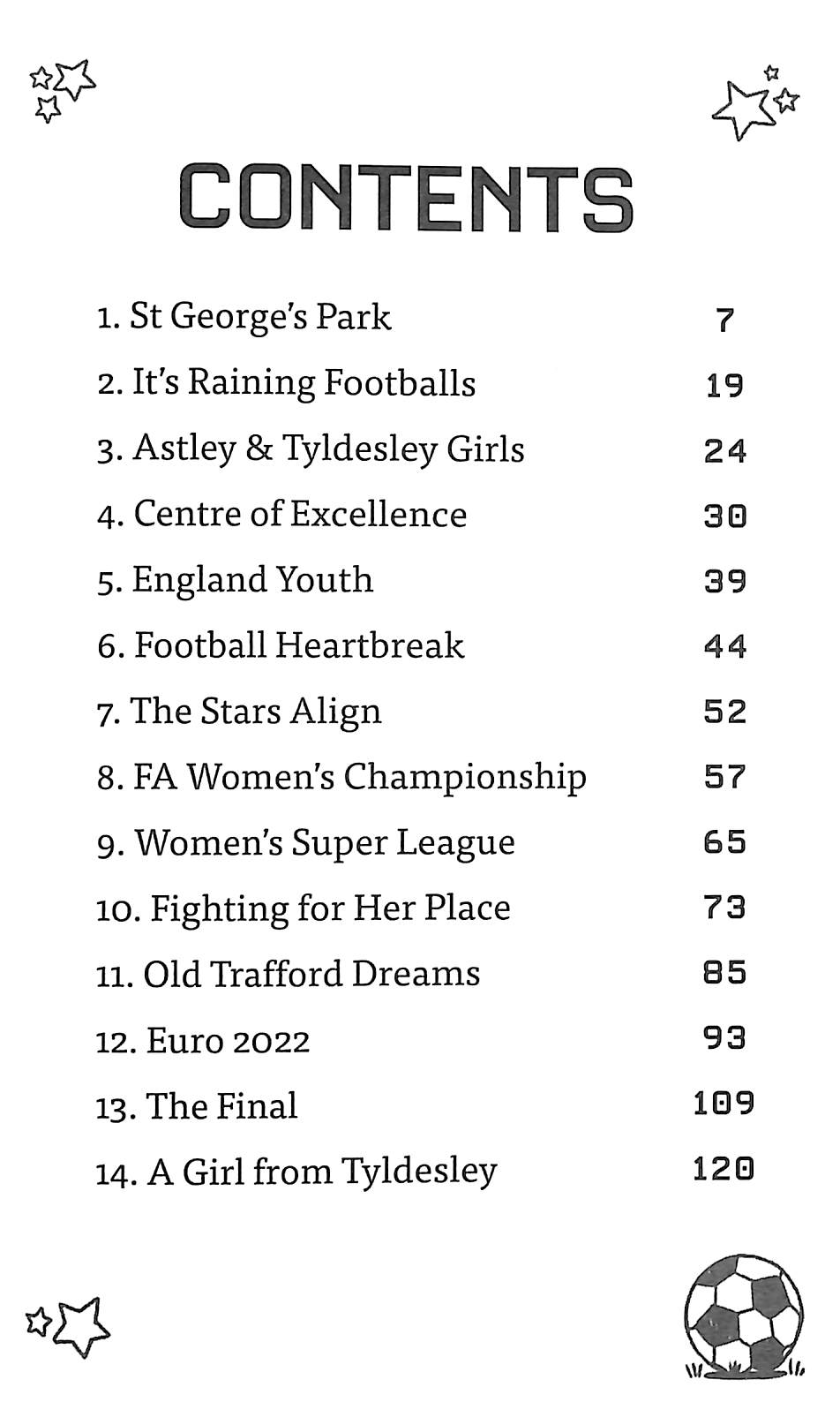
Task: Go to The Final chapter
Action: pyautogui.click(x=197, y=1106)
